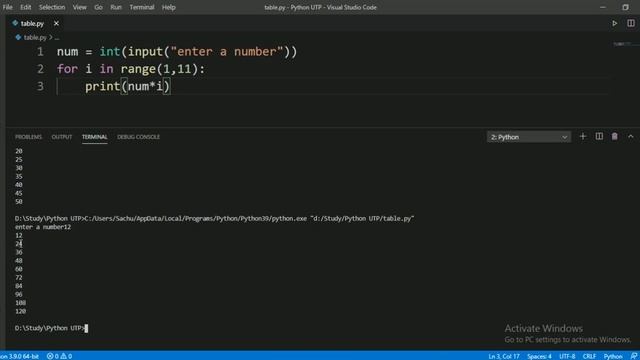
Task: Click the output value 120 in terminal
Action: (x=20, y=311)
